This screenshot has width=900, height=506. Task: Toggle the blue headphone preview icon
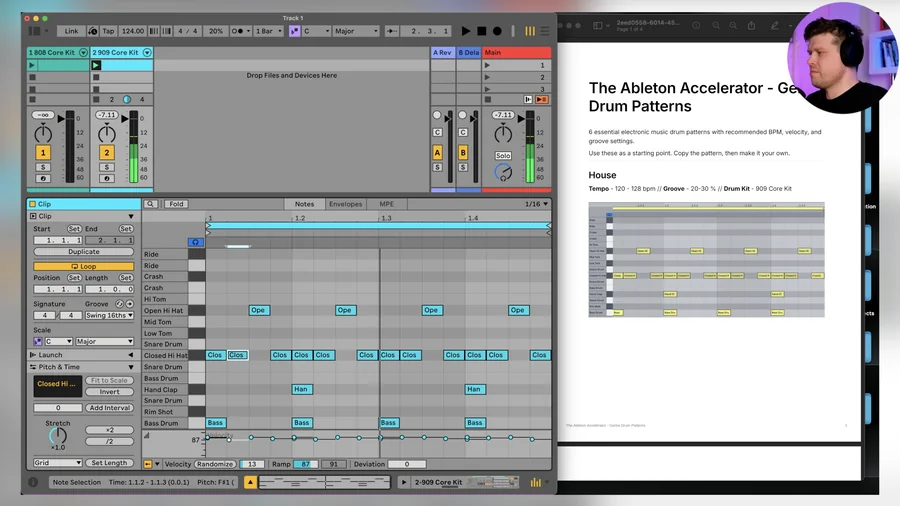click(x=196, y=242)
